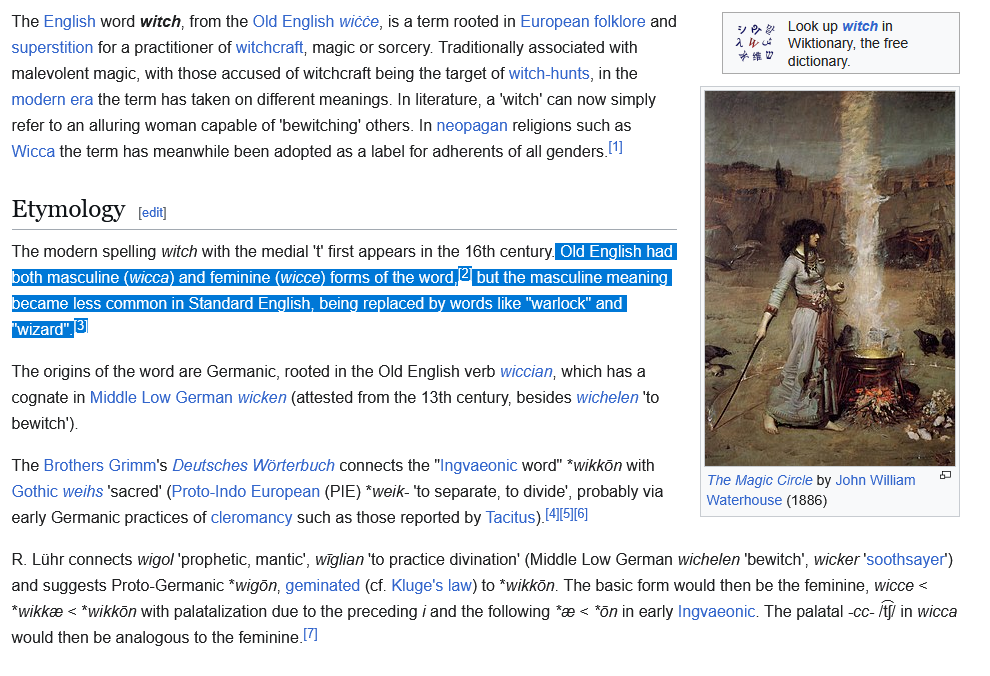The width and height of the screenshot is (990, 676).
Task: Open the 'Wicca' link
Action: 33,151
